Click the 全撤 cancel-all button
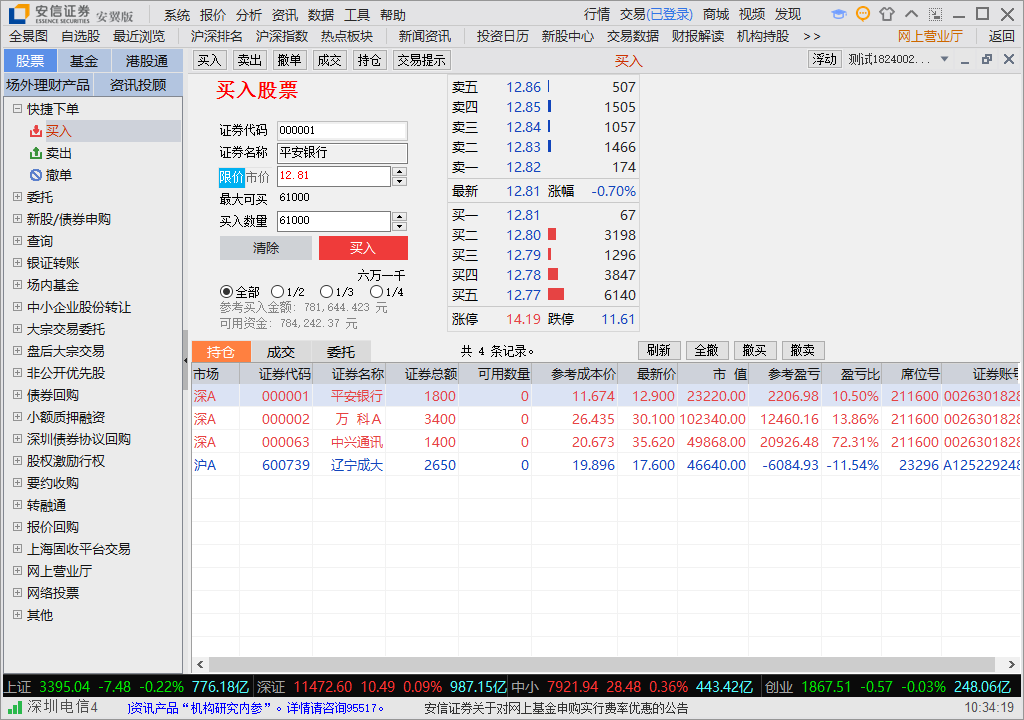 [707, 350]
